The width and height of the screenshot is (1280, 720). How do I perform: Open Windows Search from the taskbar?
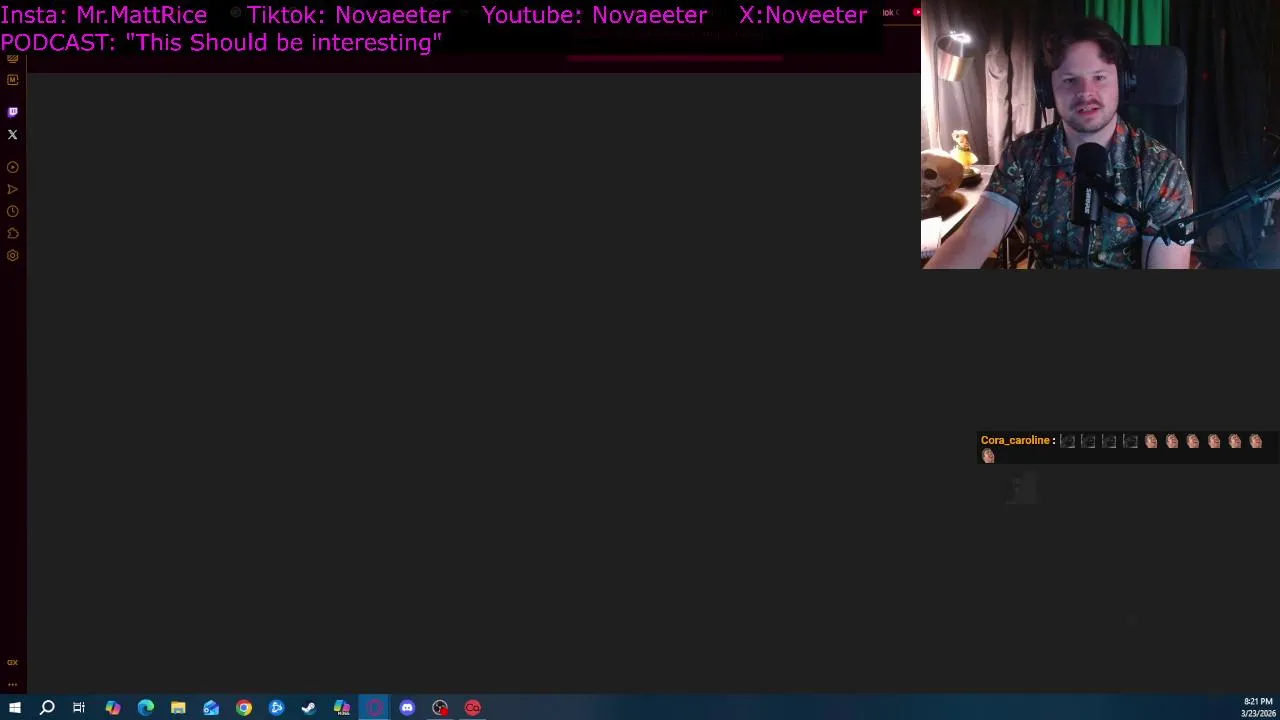point(47,708)
